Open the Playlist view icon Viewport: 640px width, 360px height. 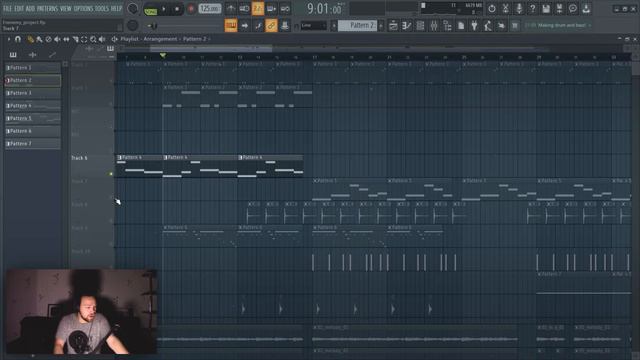[x=393, y=26]
